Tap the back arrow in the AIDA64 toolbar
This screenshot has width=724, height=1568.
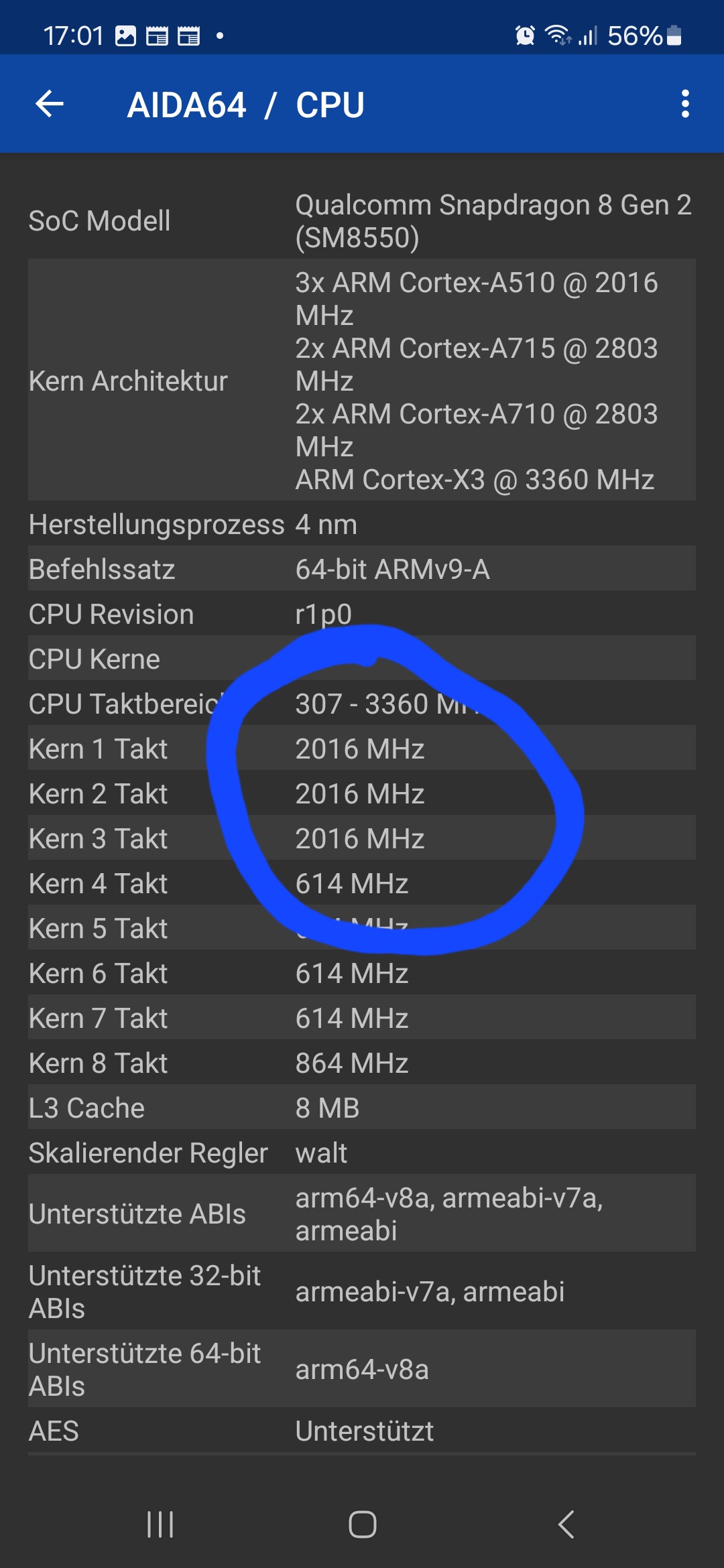tap(50, 105)
